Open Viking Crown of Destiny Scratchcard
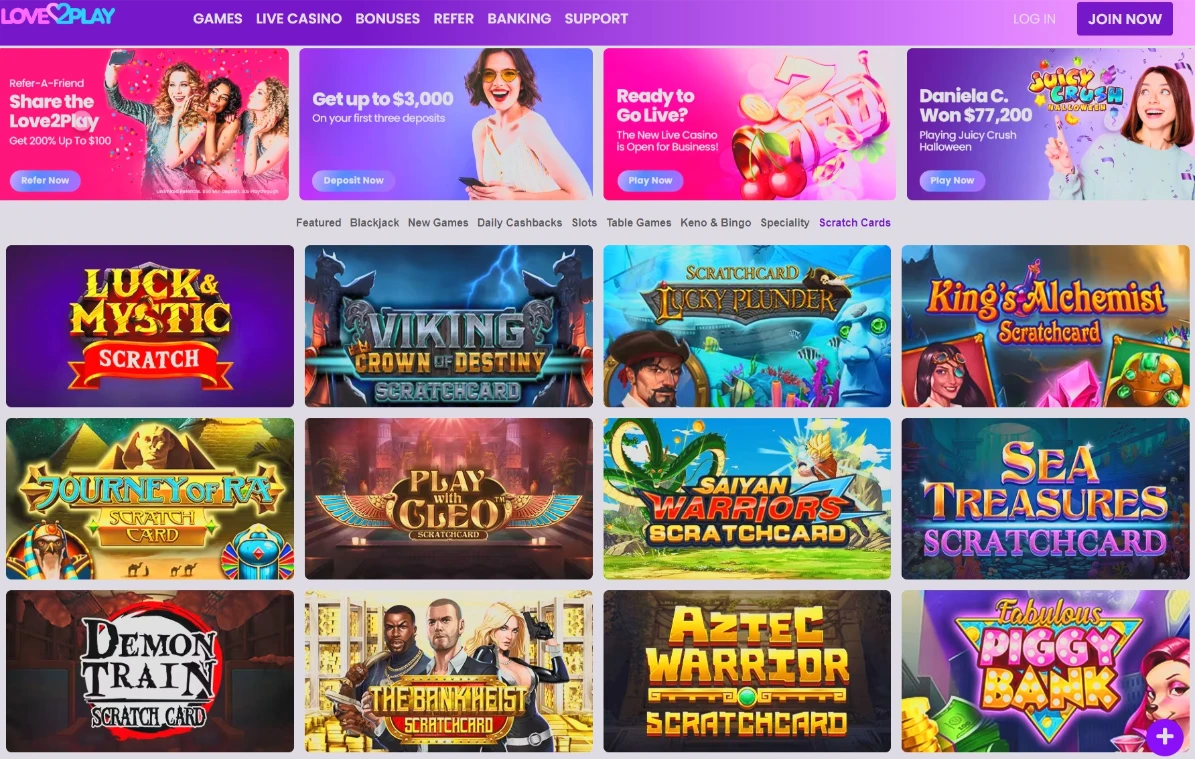The height and width of the screenshot is (759, 1195). coord(448,326)
